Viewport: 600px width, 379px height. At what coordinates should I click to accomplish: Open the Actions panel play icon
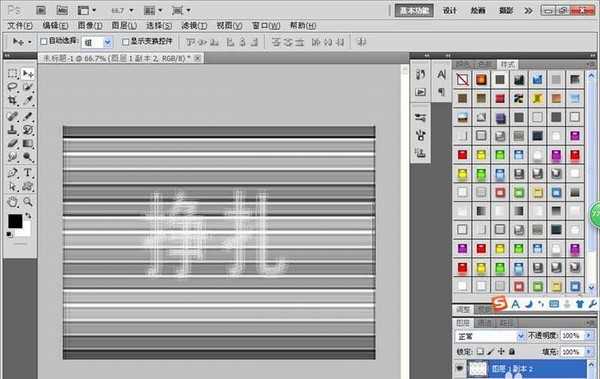[421, 92]
